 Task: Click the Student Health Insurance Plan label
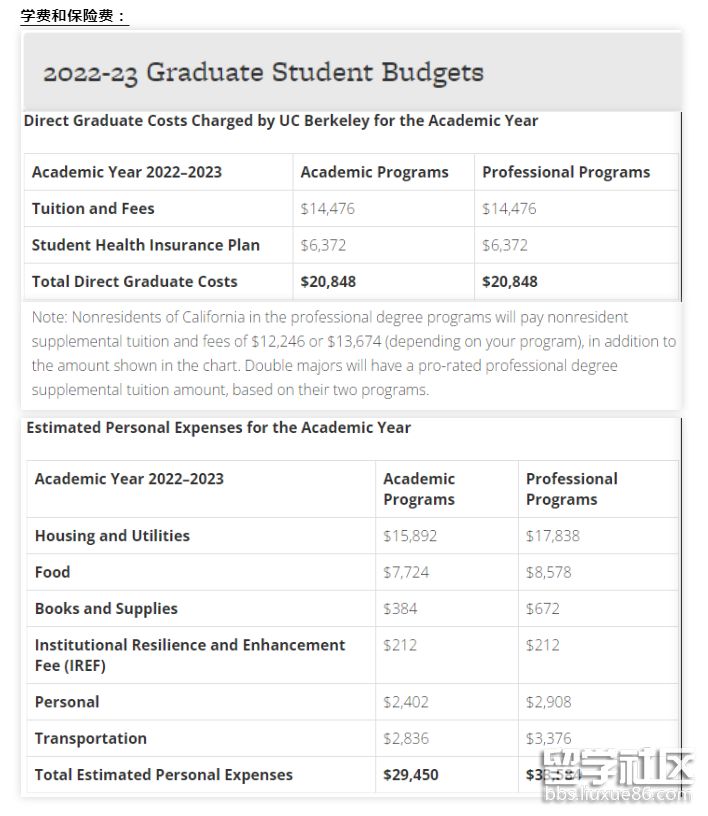pyautogui.click(x=145, y=245)
